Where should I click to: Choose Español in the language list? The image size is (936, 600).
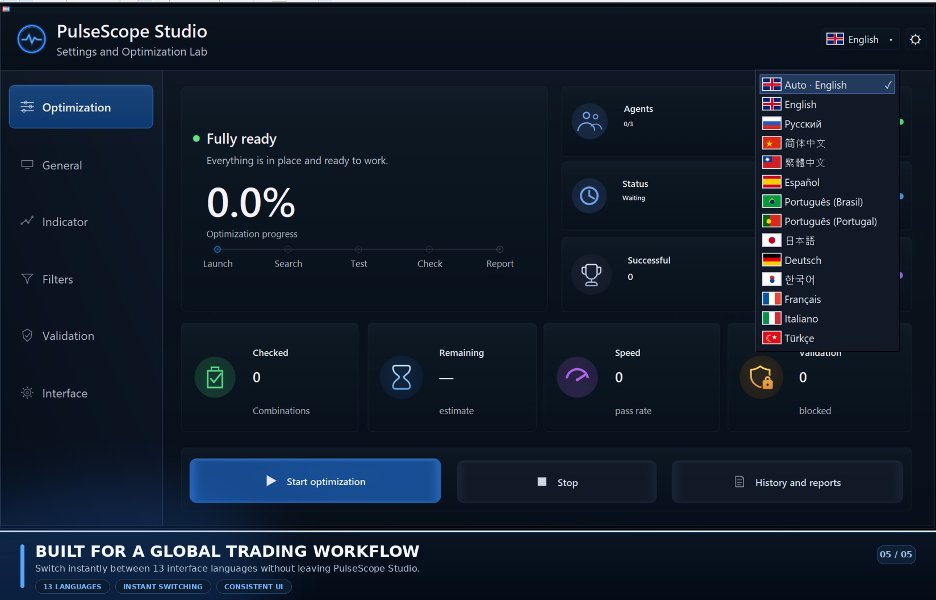(827, 182)
